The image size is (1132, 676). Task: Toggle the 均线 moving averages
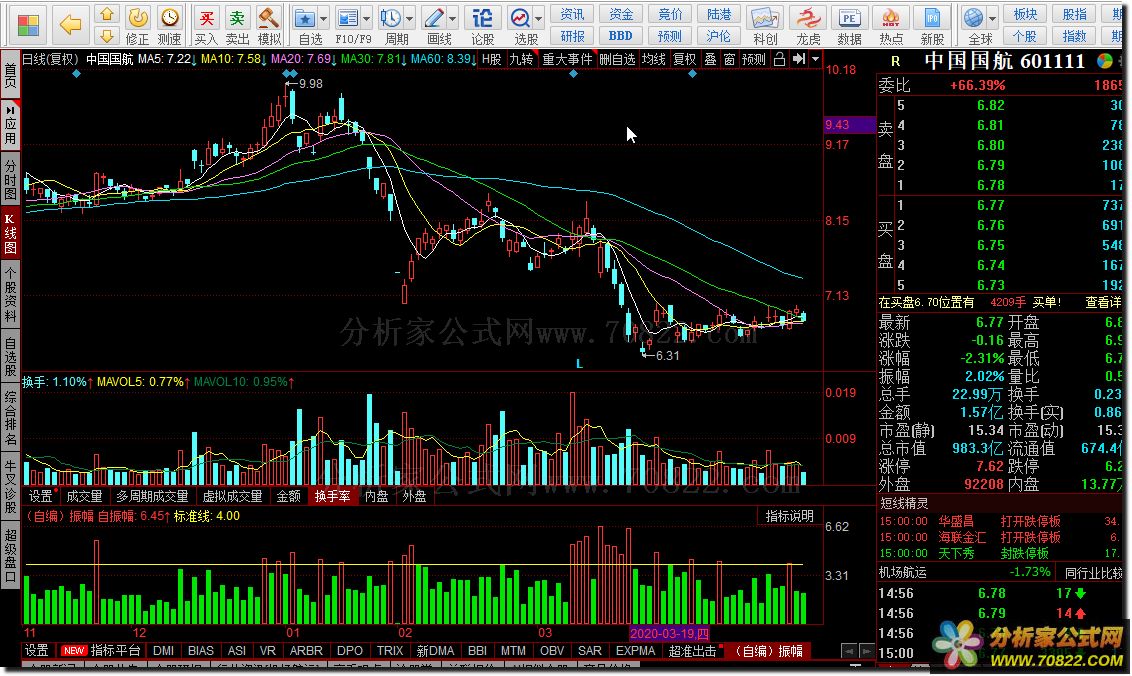coord(654,59)
